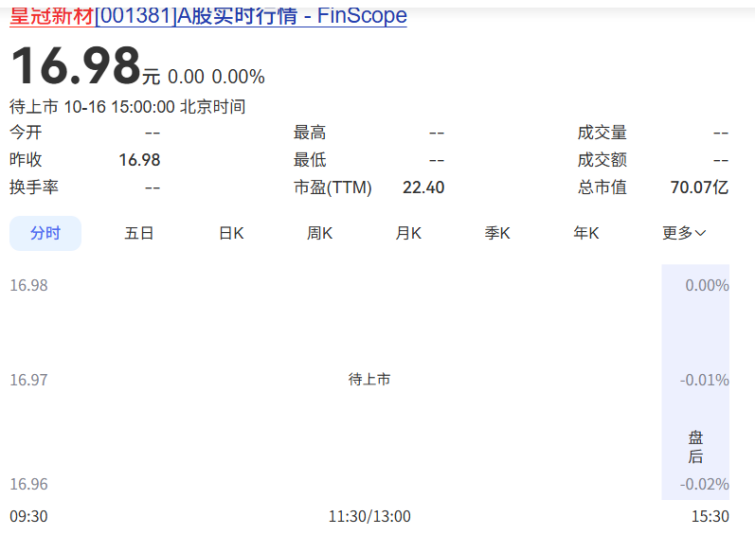Click the 成交额 label
756x536 pixels.
(x=602, y=160)
